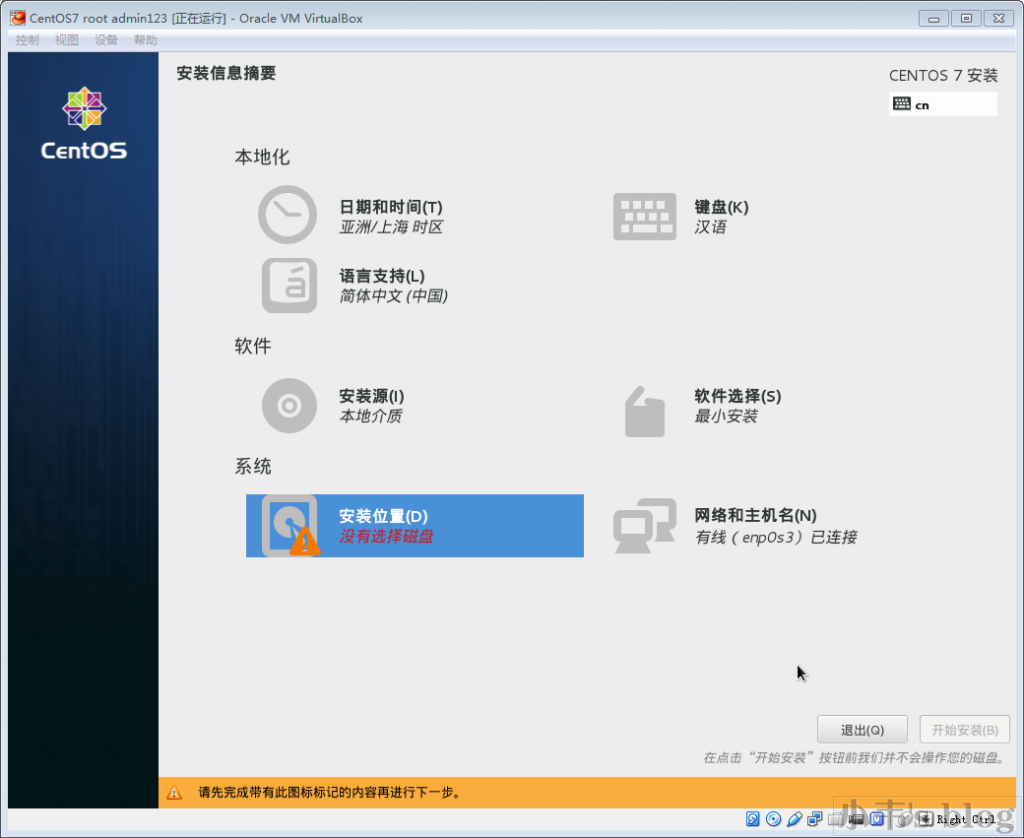Open the 设备 menu

pos(106,40)
